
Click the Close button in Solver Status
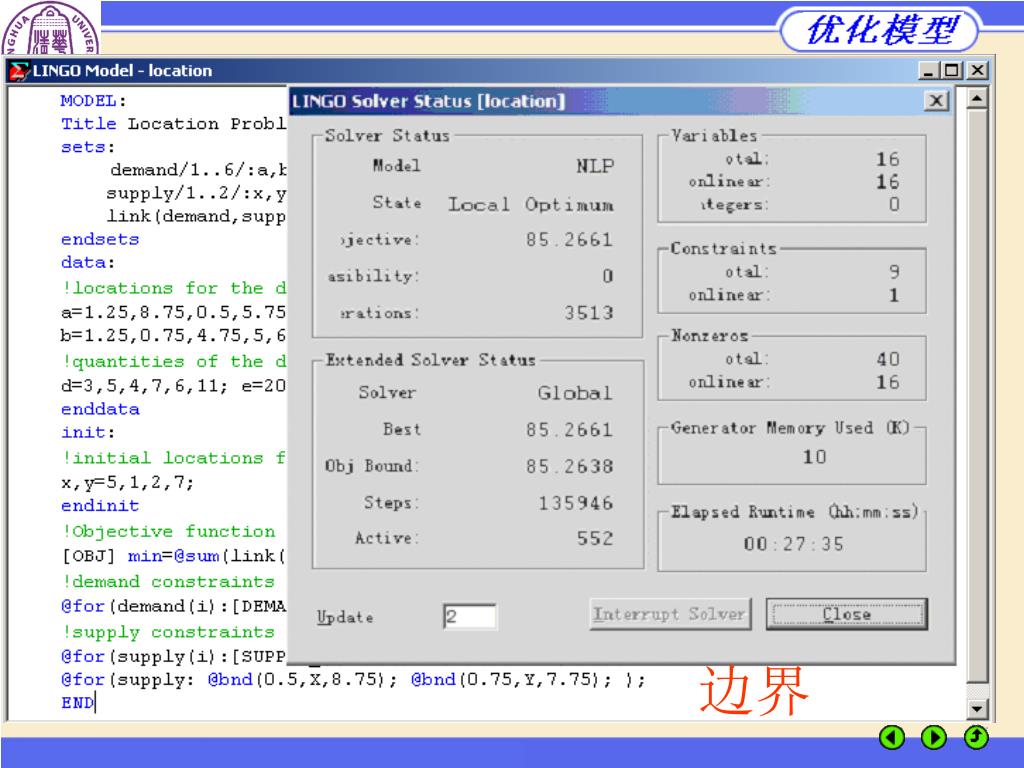pos(846,614)
